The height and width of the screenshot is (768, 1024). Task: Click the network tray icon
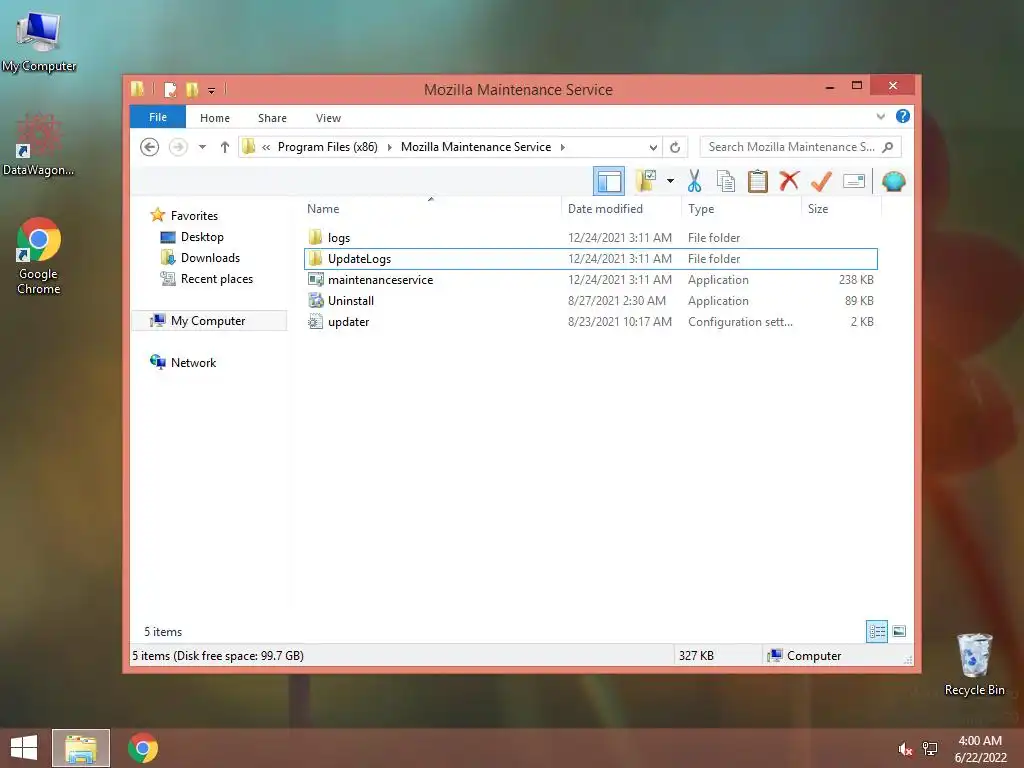pyautogui.click(x=929, y=749)
